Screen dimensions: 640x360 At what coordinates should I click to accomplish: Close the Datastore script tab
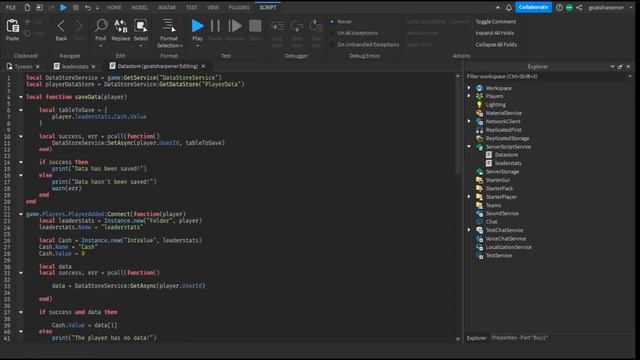click(x=203, y=66)
